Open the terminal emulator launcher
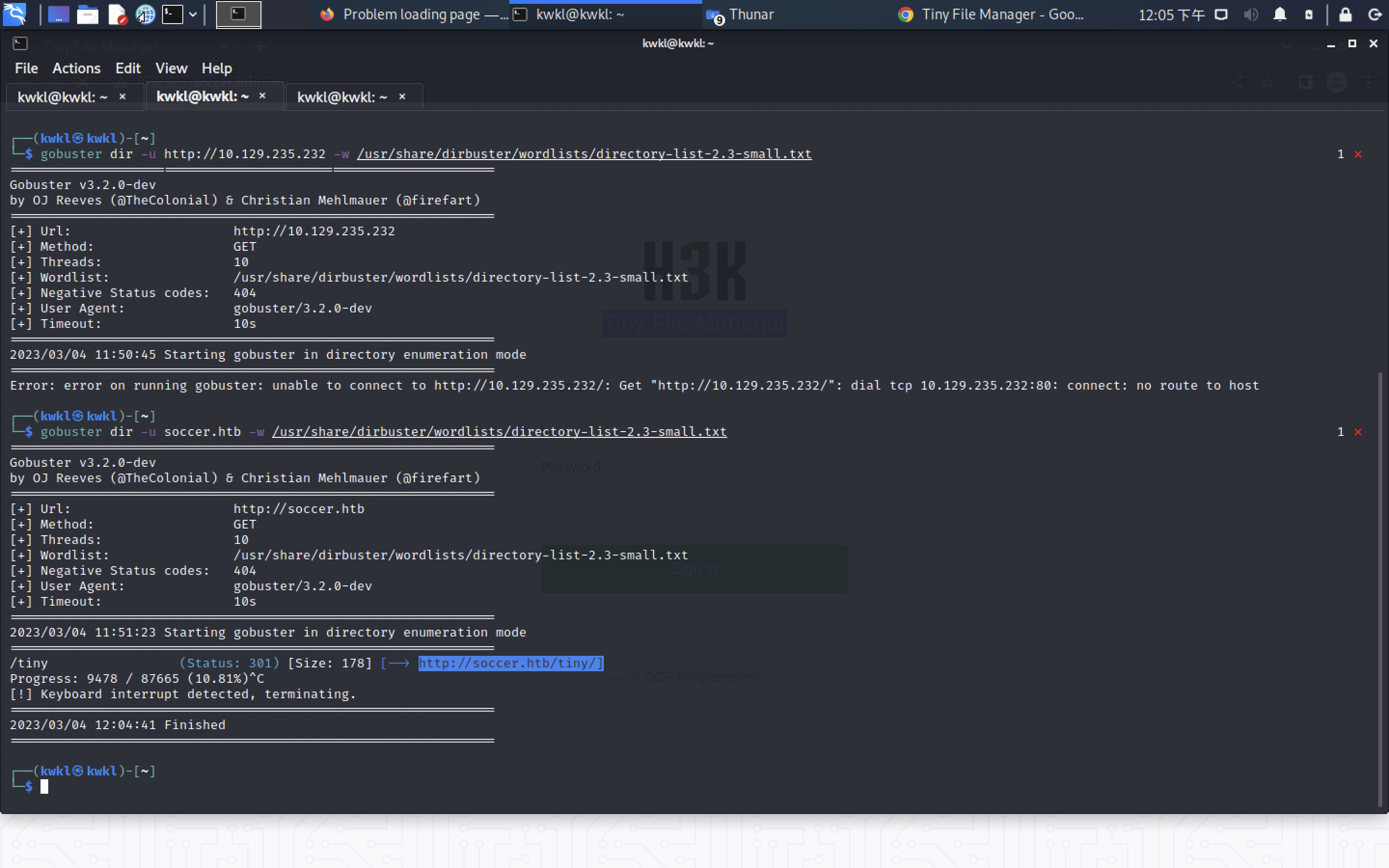 (x=172, y=14)
